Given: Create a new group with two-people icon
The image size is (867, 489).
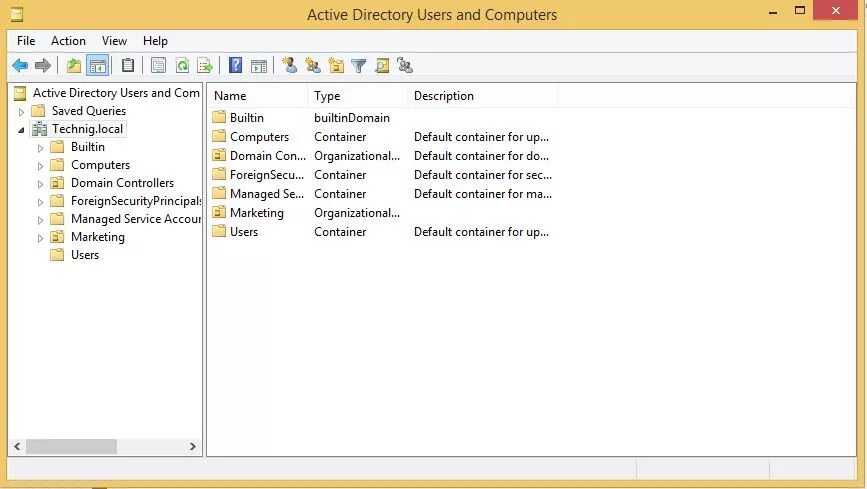Looking at the screenshot, I should [x=312, y=66].
